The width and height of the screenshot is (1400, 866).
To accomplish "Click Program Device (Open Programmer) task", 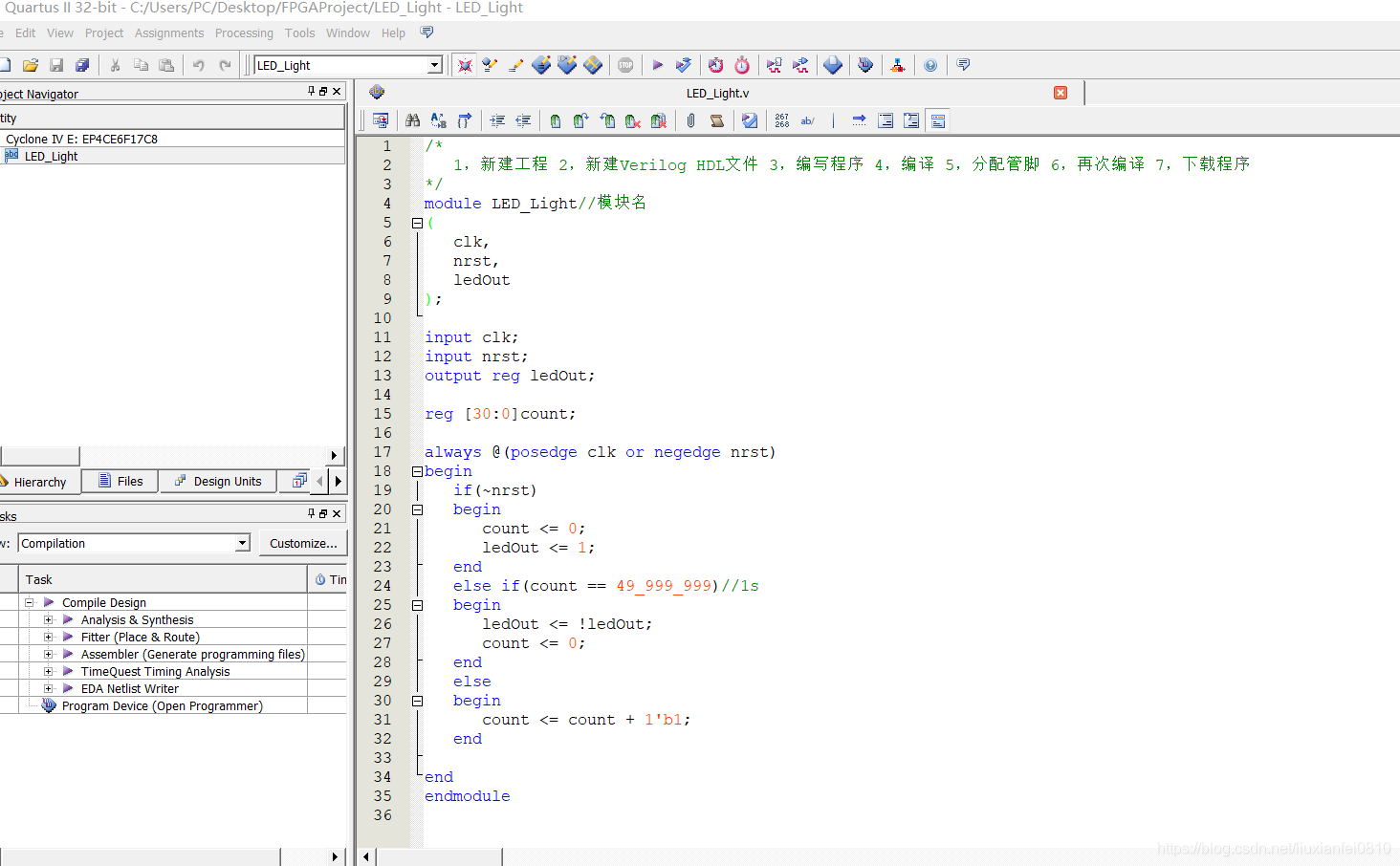I will pos(162,706).
